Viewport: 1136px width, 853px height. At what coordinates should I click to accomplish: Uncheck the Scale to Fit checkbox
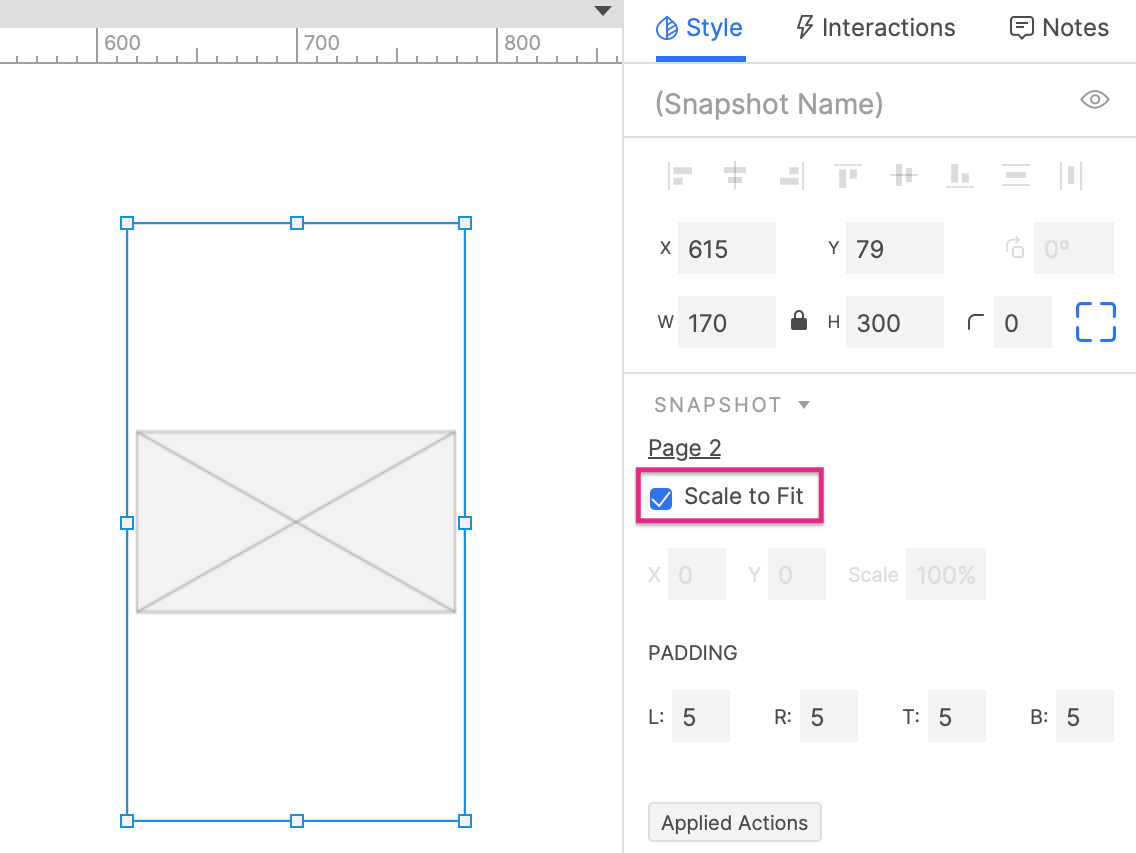(660, 497)
